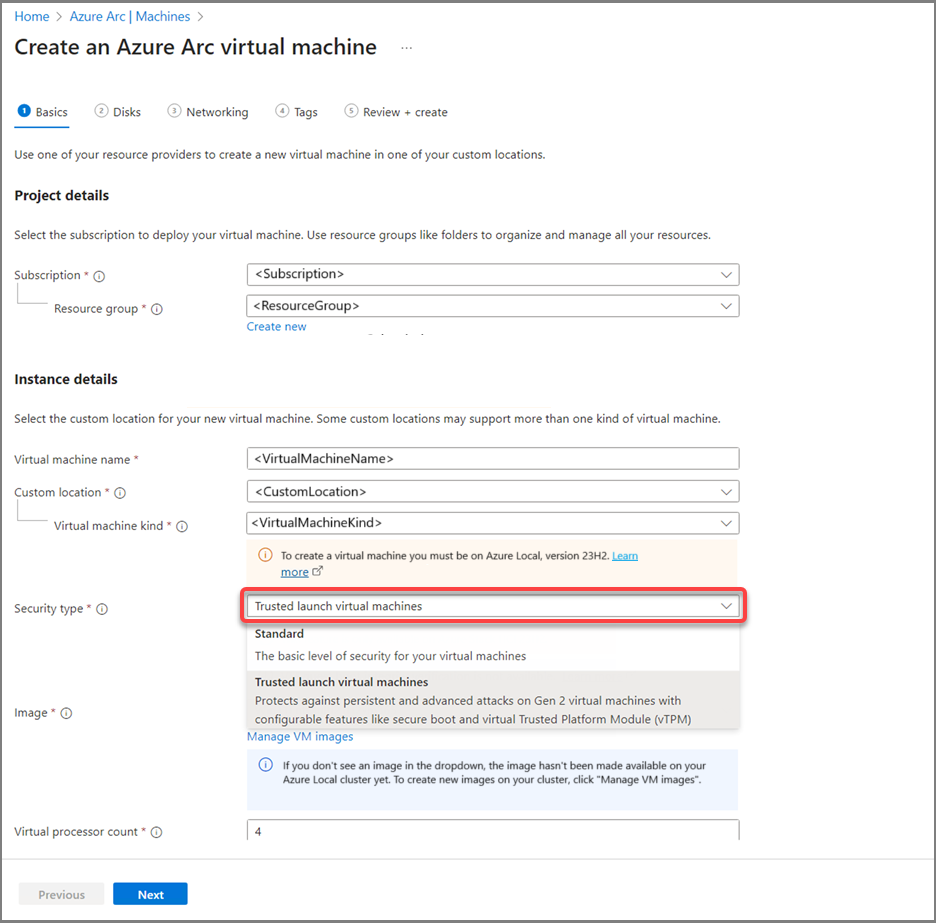
Task: Click the info icon in the Azure Local version notice
Action: [x=265, y=555]
